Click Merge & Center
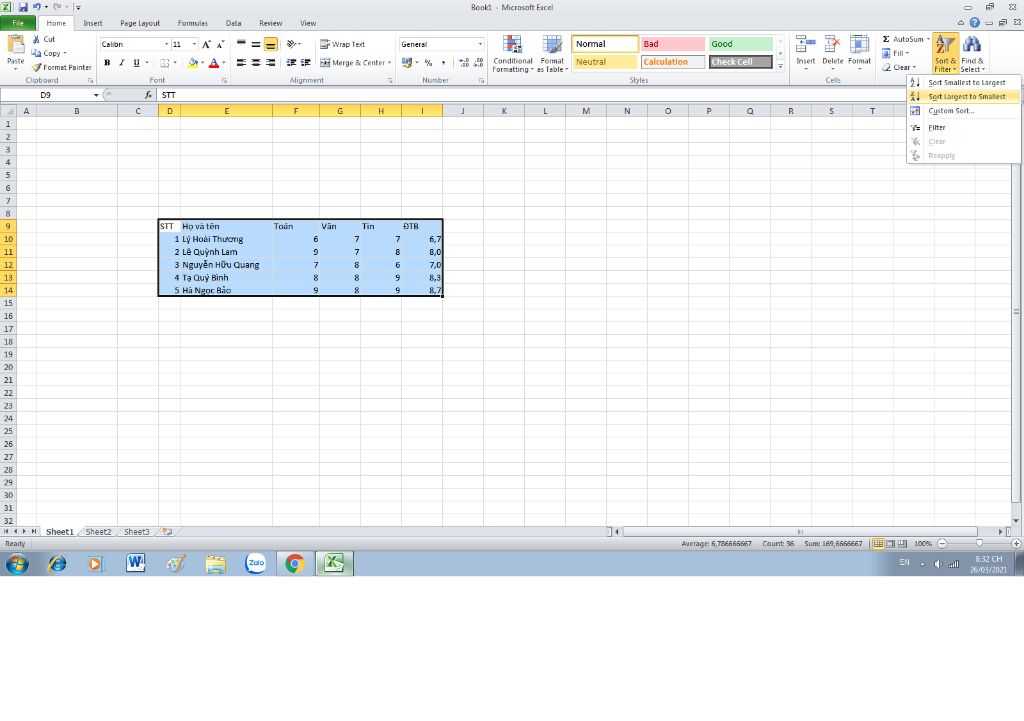 coord(353,63)
